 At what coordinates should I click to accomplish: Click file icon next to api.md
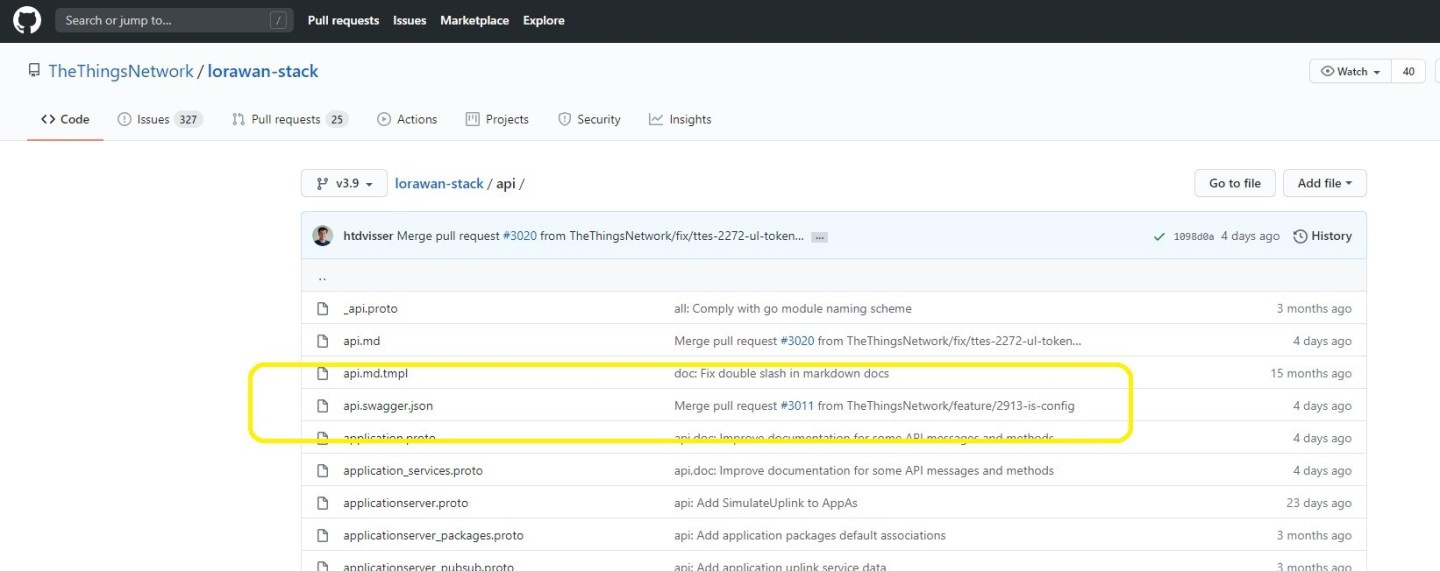323,341
